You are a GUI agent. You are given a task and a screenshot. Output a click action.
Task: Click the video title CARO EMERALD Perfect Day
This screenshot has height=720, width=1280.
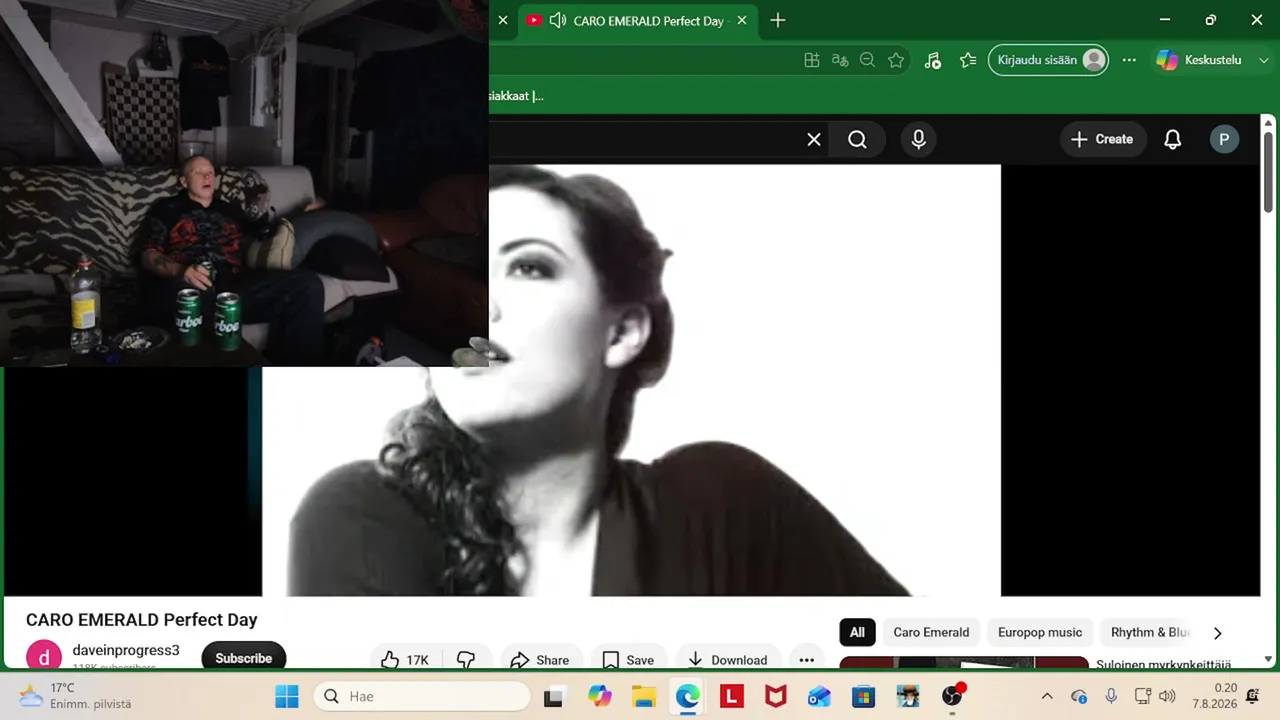click(x=142, y=620)
